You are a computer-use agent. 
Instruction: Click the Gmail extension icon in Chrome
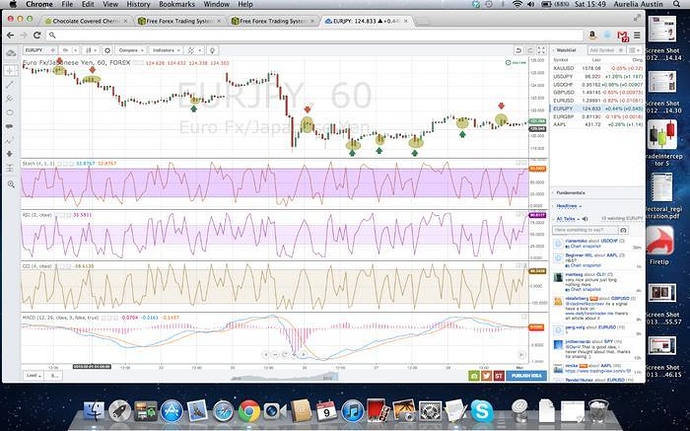(x=622, y=35)
